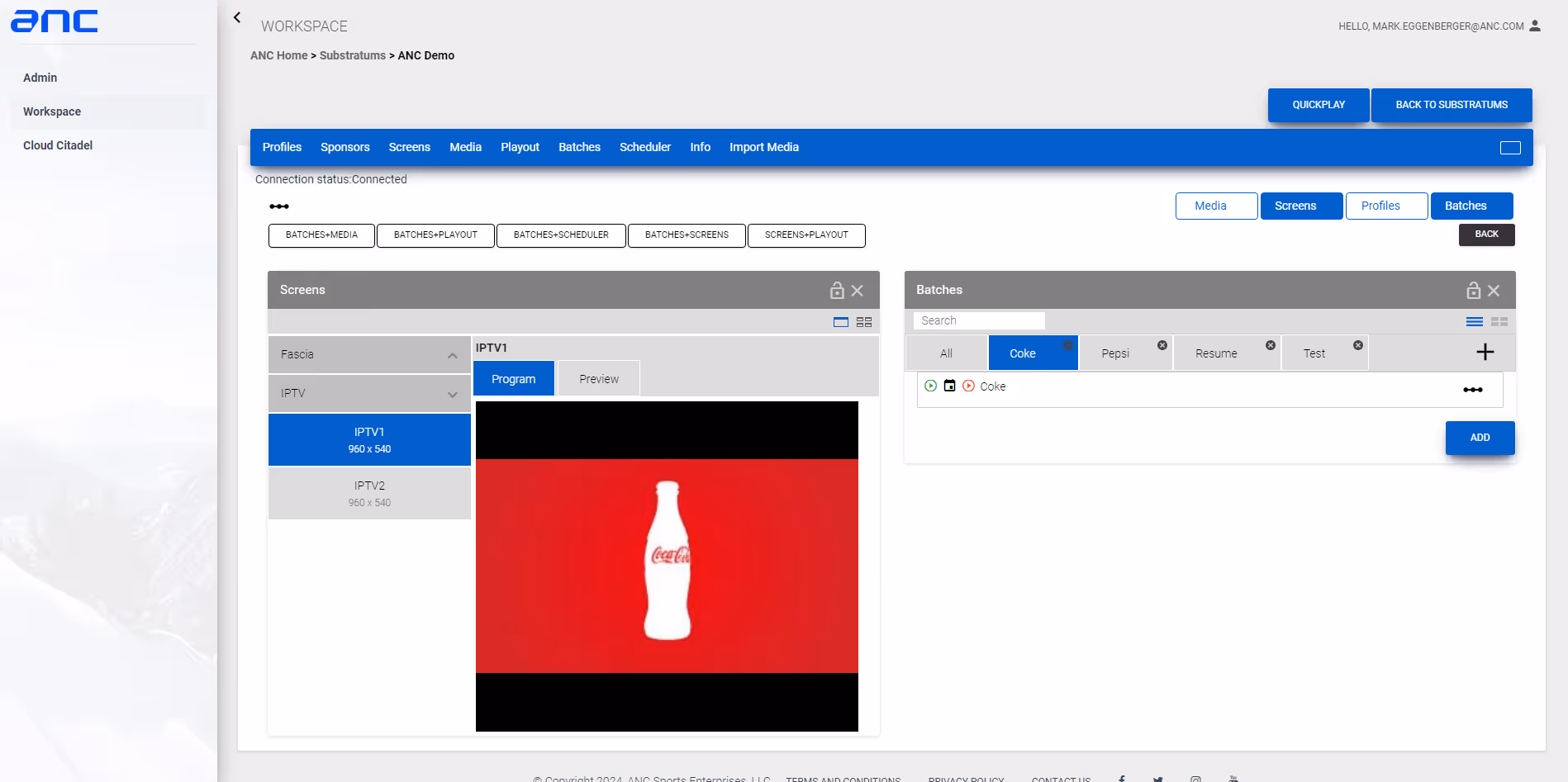Toggle the Media panel button
Viewport: 1568px width, 782px height.
click(x=1217, y=206)
